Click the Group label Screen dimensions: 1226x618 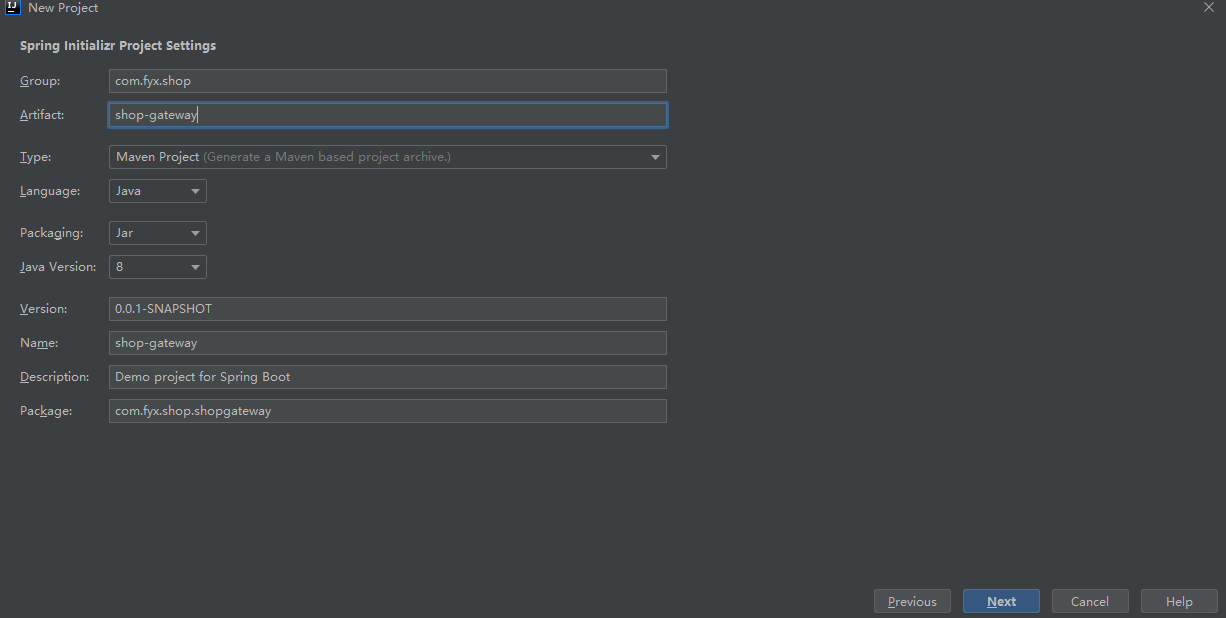40,81
